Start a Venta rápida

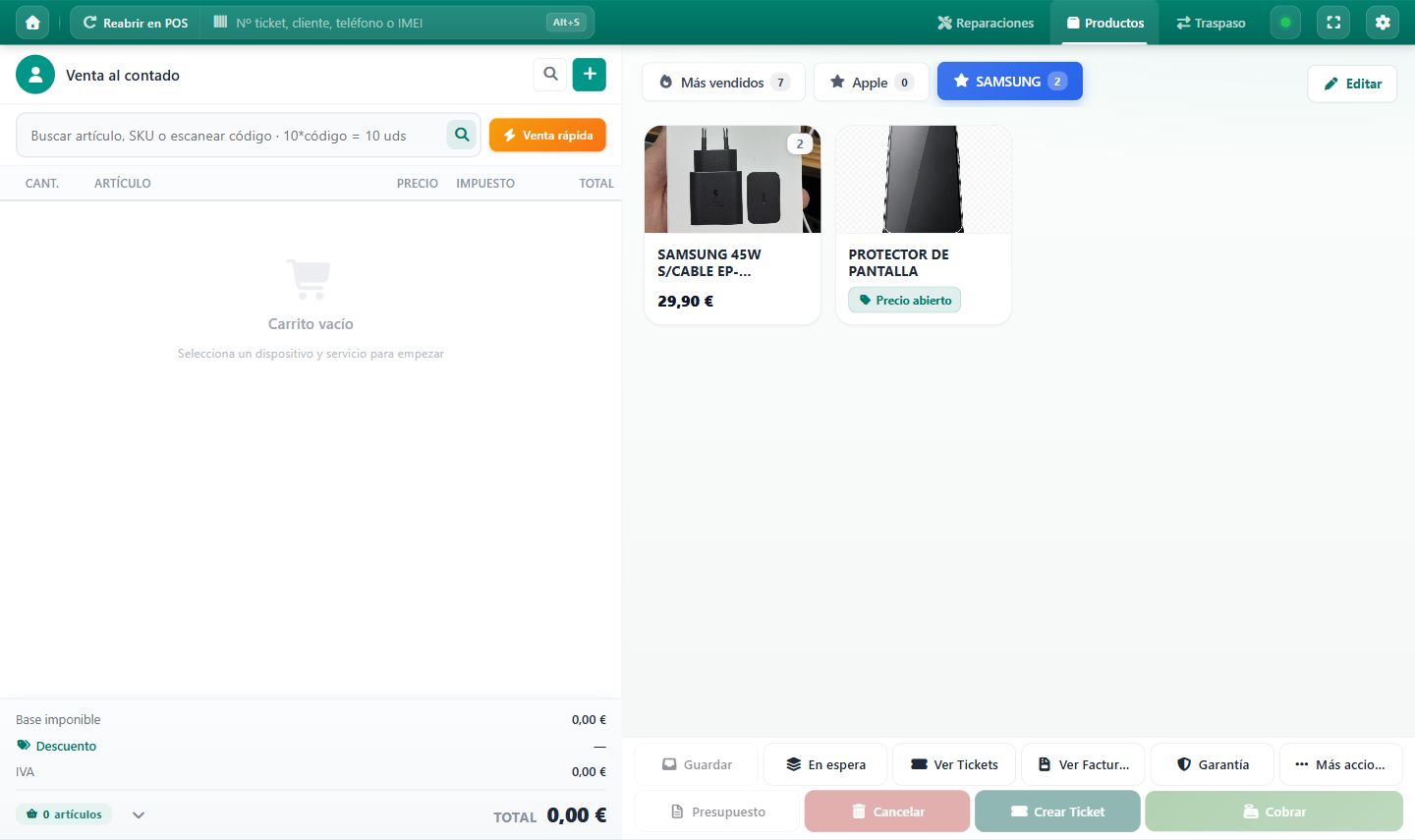click(547, 136)
